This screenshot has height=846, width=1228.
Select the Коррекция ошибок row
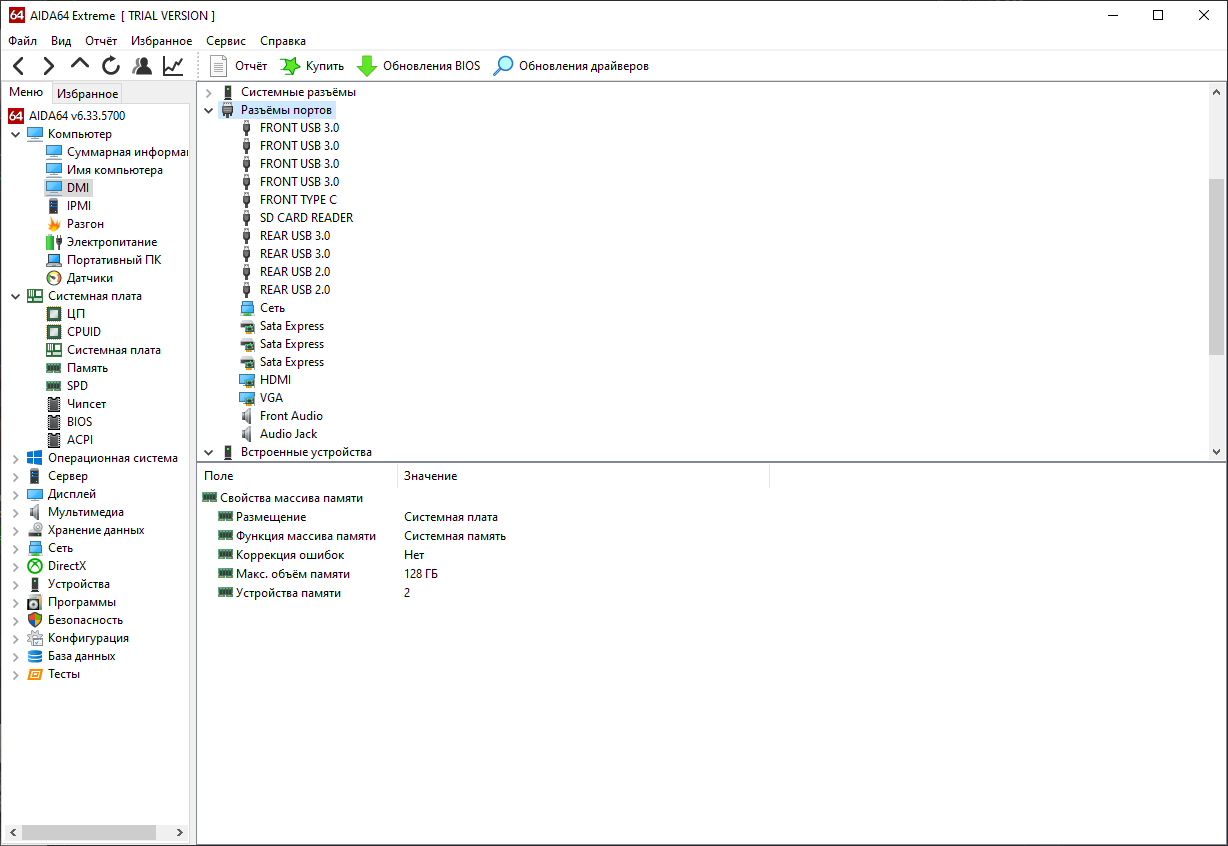pos(290,555)
